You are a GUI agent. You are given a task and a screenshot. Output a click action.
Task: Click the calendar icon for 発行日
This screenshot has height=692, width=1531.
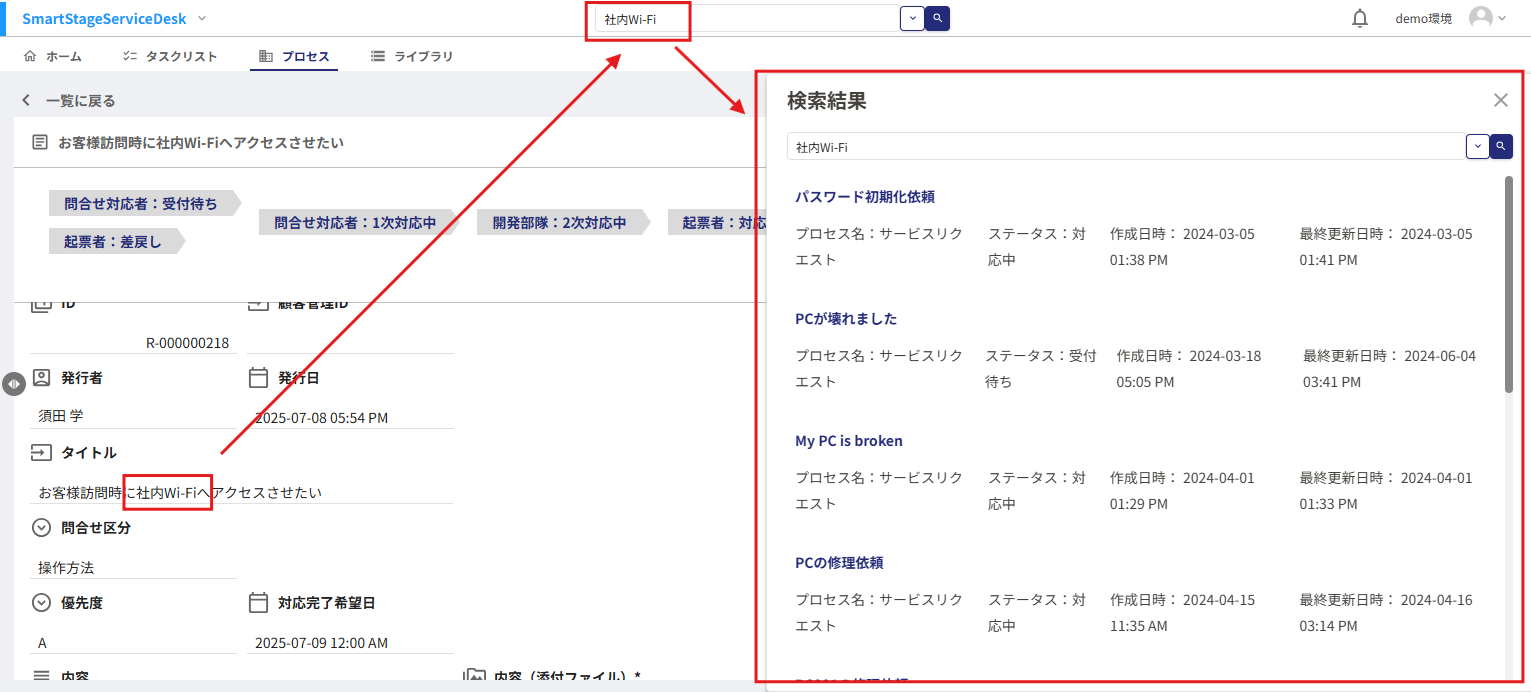[258, 378]
